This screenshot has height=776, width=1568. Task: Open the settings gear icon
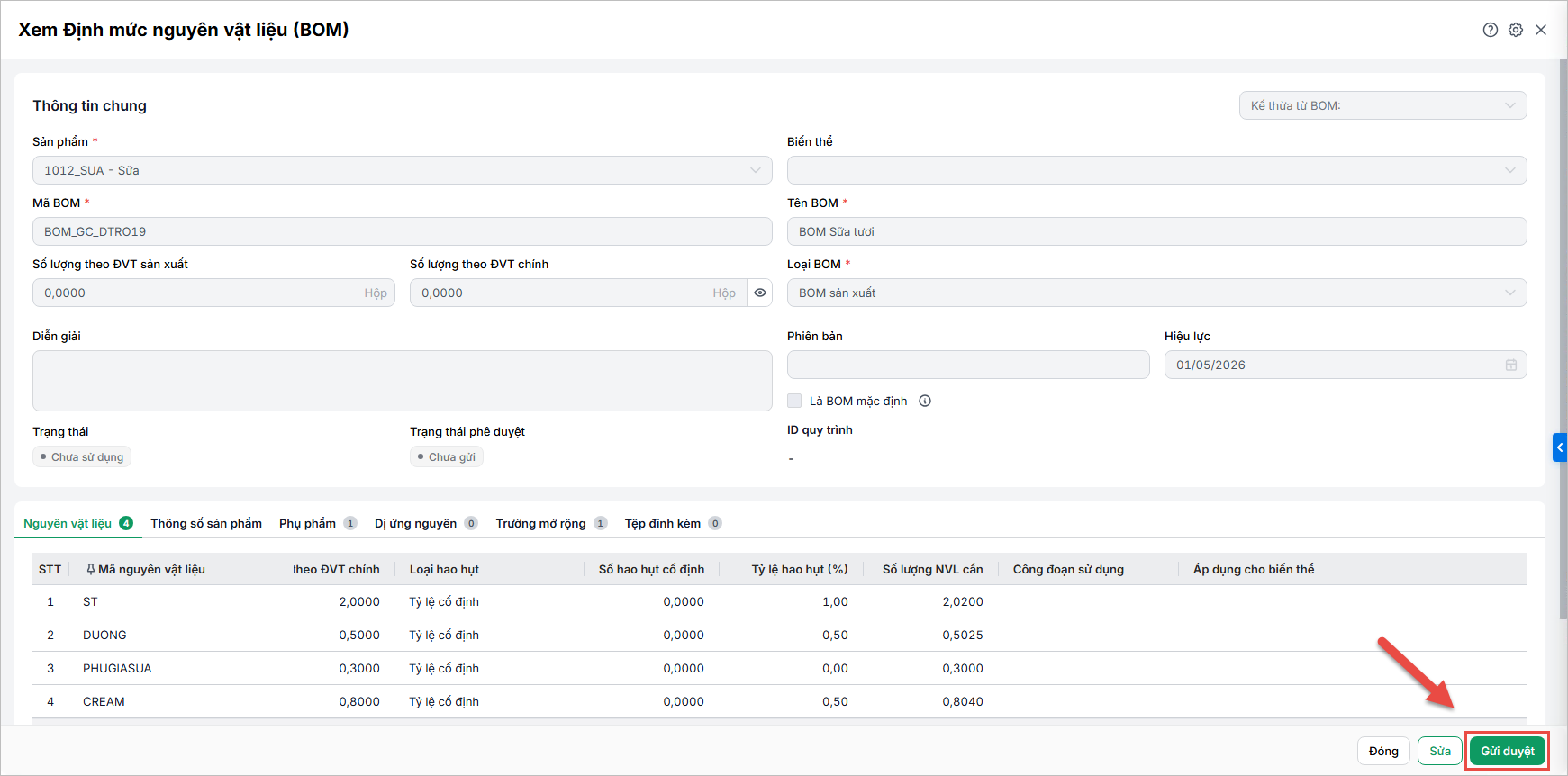coord(1516,30)
